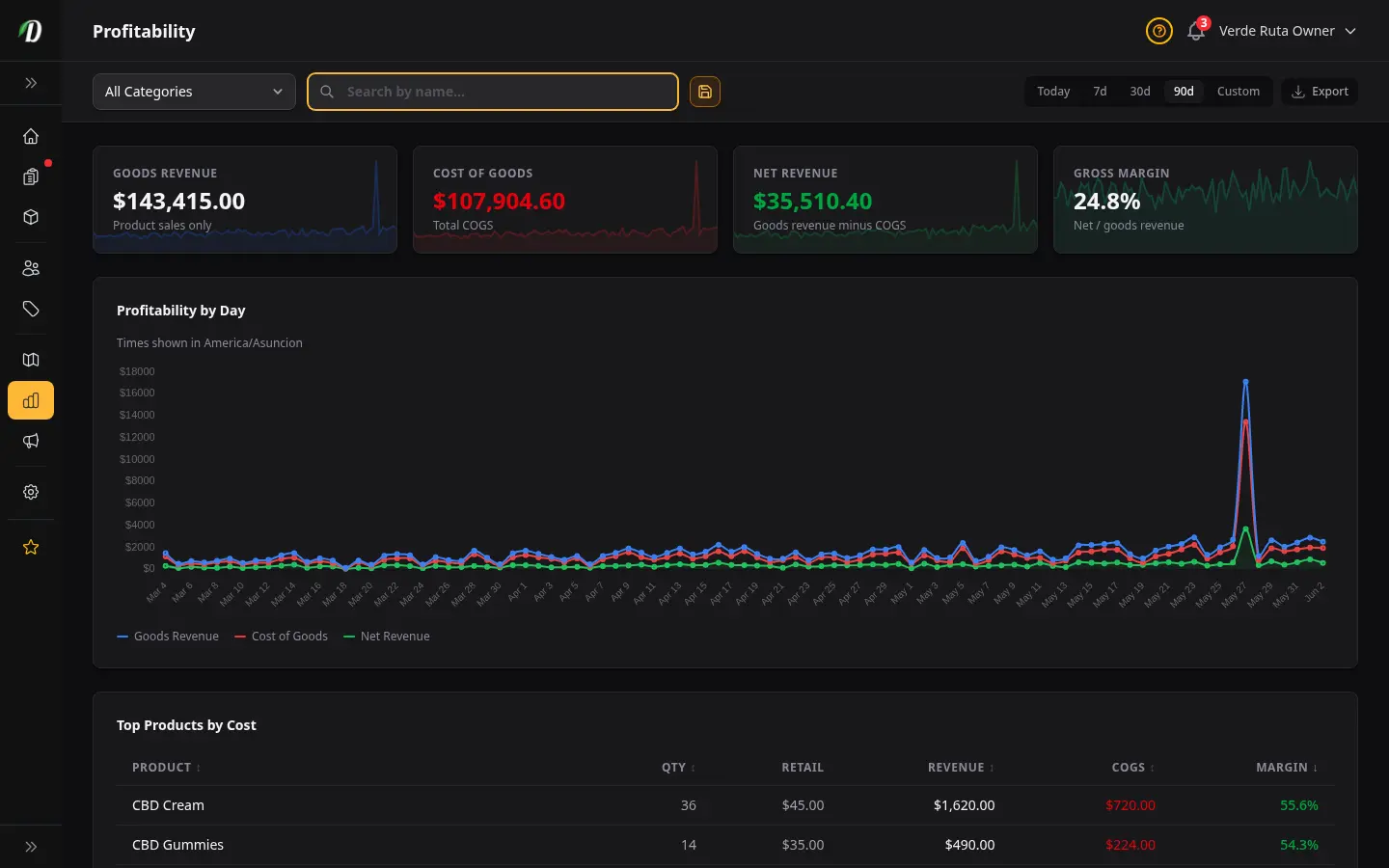Click the Net Revenue card
Screen dimensions: 1389x868
[x=885, y=200]
